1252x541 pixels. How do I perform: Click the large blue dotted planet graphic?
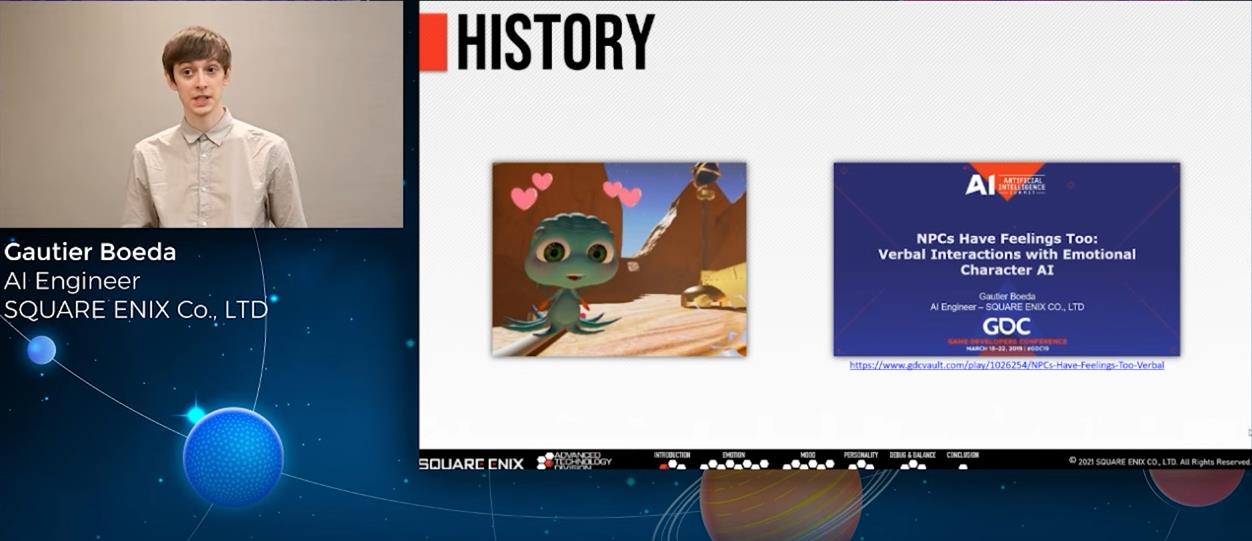coord(233,457)
